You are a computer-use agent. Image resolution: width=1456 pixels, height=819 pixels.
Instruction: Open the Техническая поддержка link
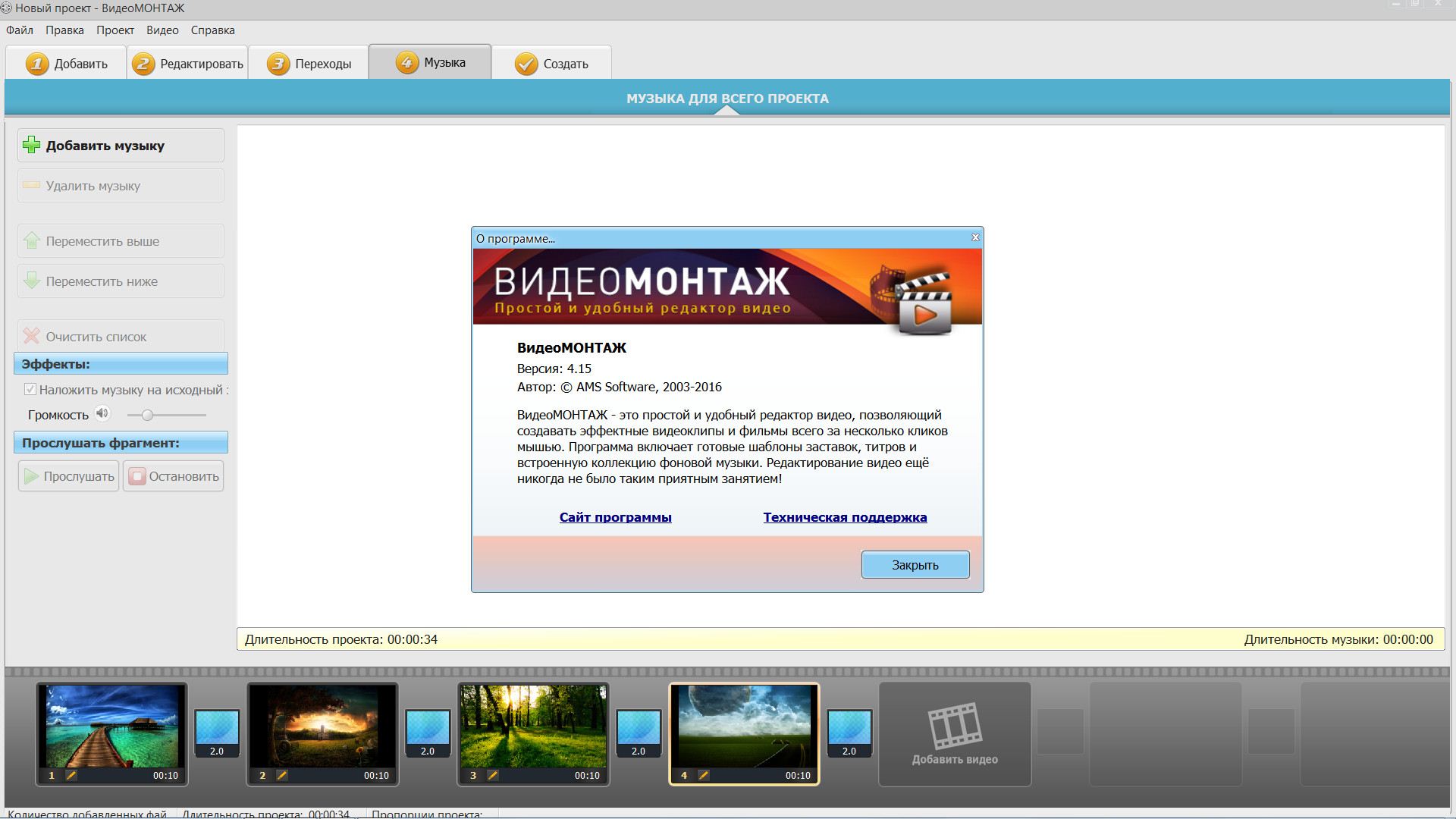tap(845, 517)
